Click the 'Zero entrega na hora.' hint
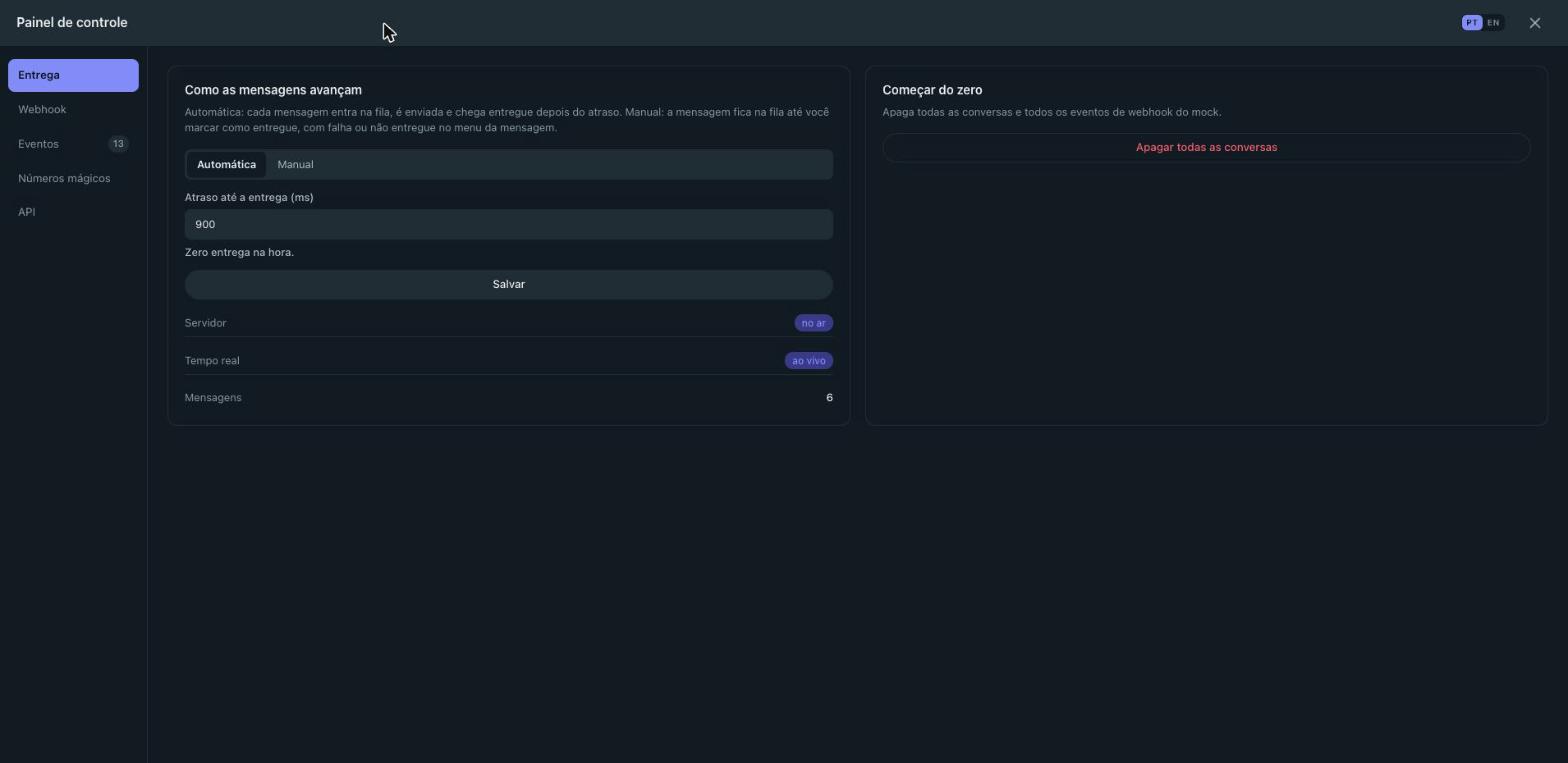 [239, 252]
